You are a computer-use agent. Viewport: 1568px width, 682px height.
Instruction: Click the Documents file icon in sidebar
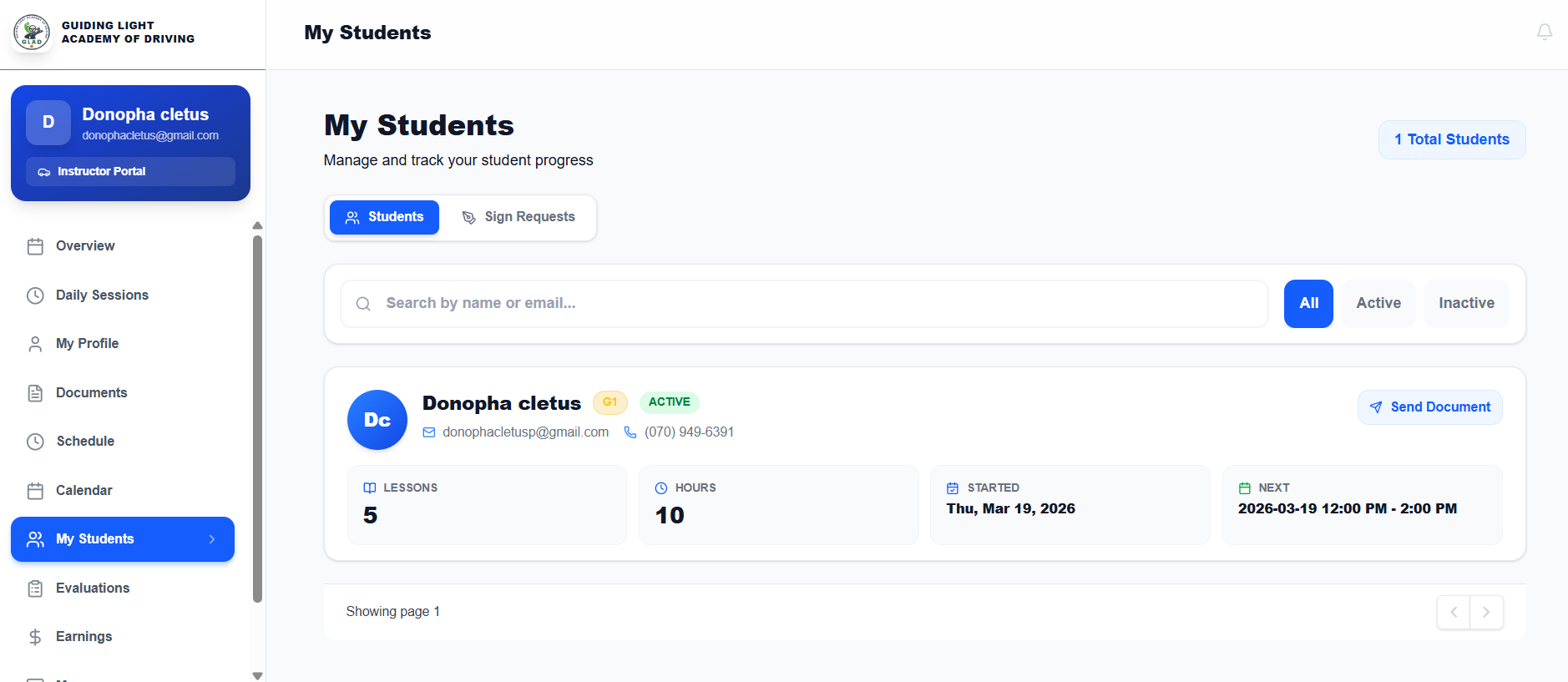point(35,393)
